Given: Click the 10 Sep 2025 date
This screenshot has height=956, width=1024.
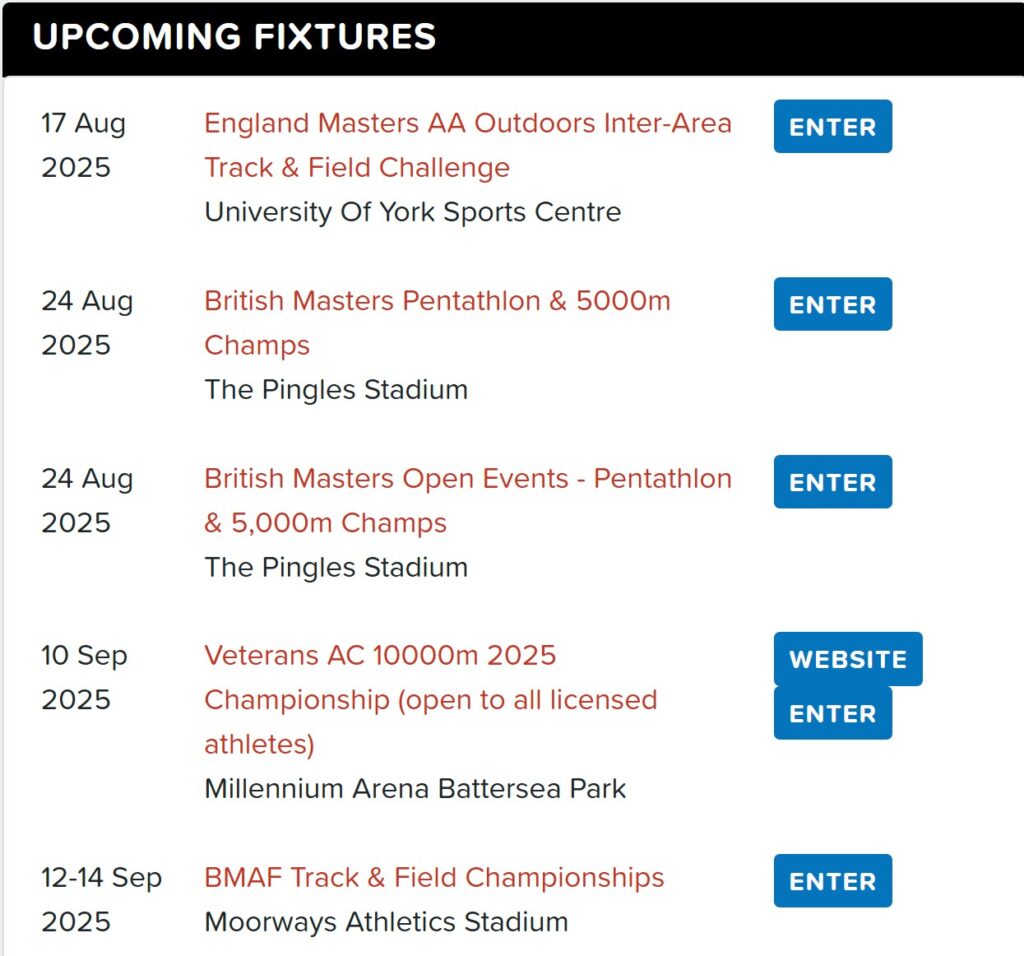Looking at the screenshot, I should pos(84,677).
